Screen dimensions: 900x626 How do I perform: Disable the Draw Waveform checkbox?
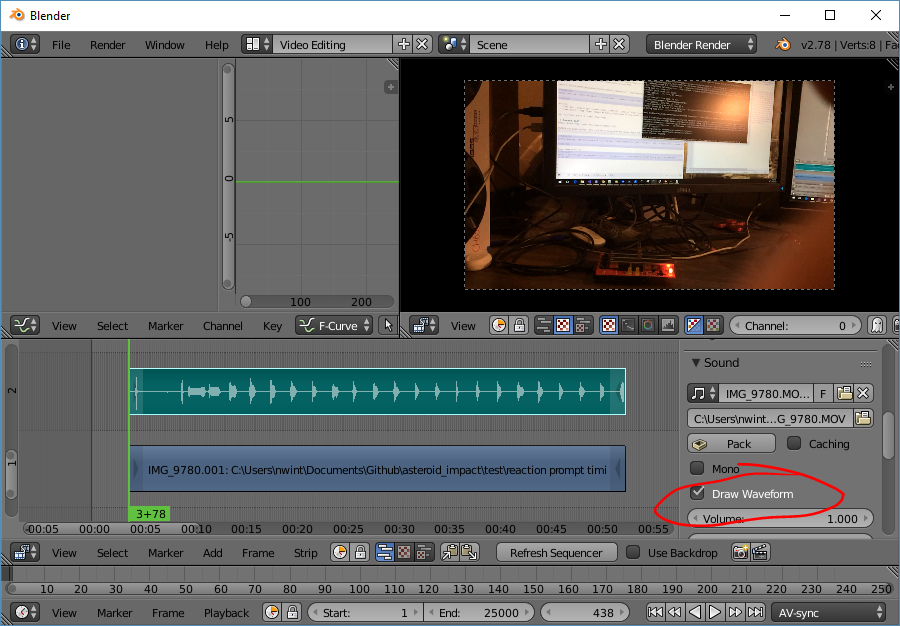coord(697,493)
